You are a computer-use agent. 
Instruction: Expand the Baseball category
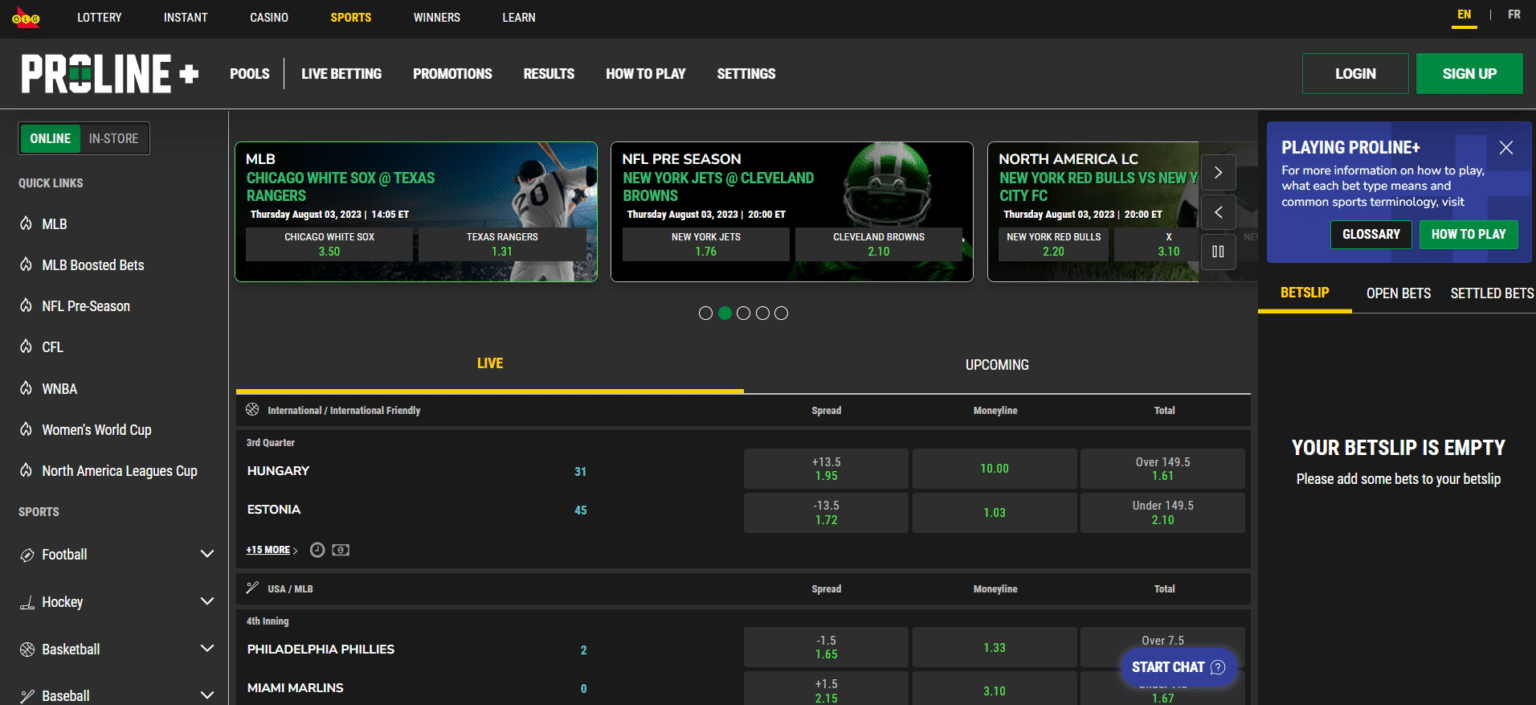pos(207,694)
